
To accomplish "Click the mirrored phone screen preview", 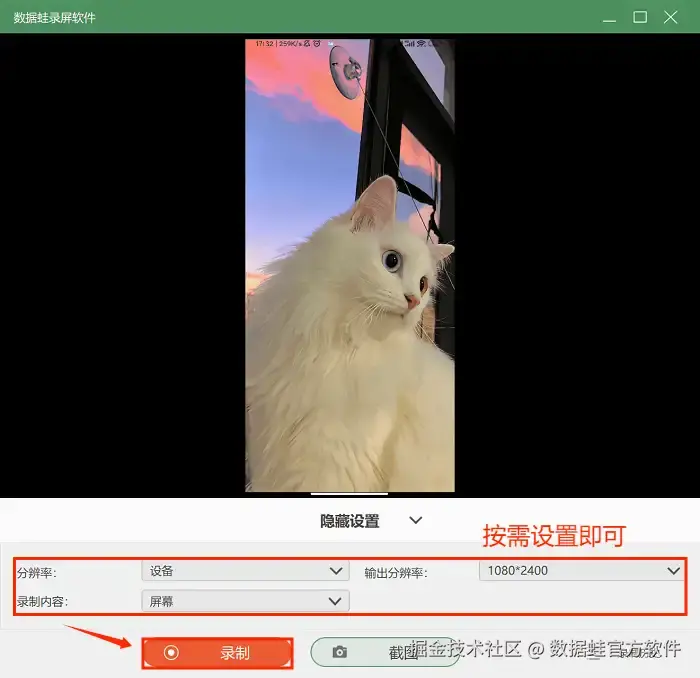I will (350, 266).
